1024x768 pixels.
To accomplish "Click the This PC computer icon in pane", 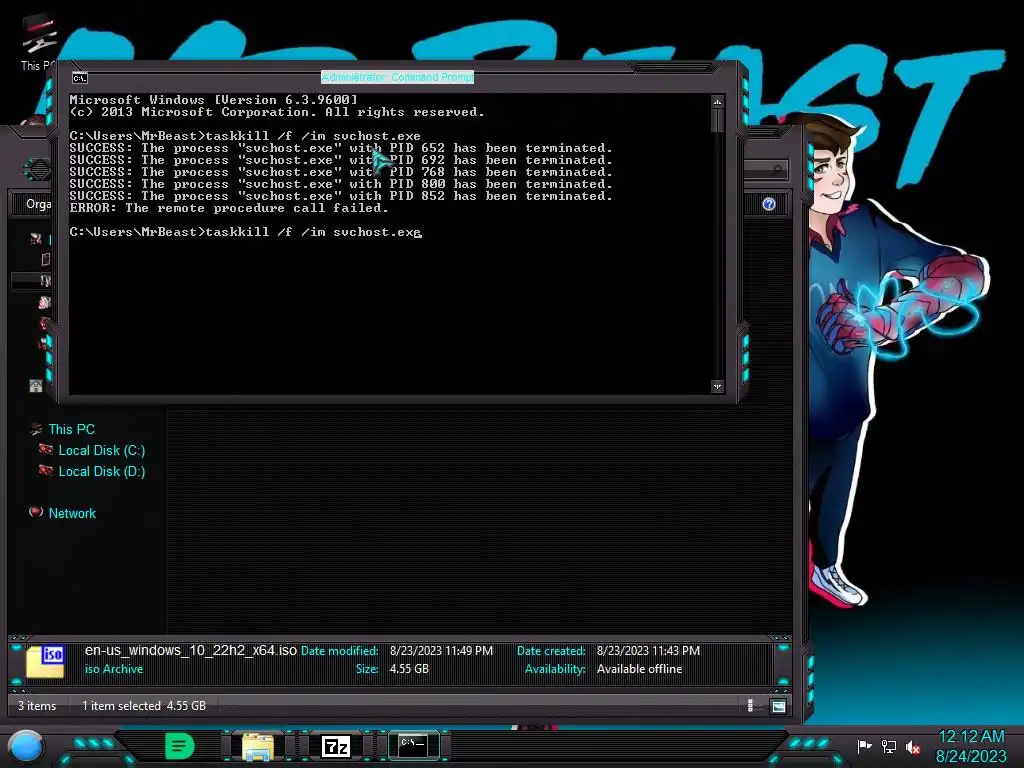I will click(x=37, y=428).
